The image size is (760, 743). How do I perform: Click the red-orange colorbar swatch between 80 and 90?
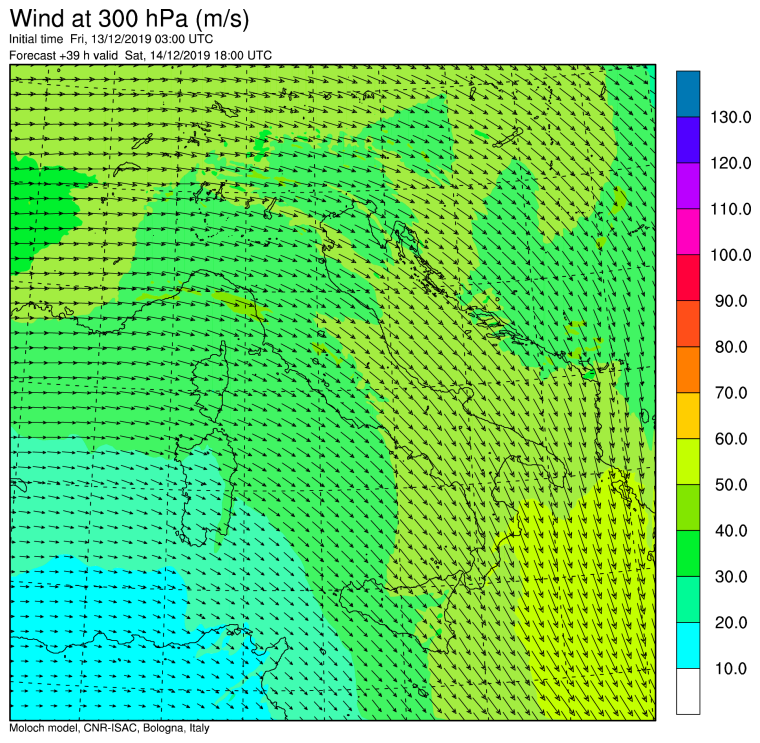pos(688,324)
